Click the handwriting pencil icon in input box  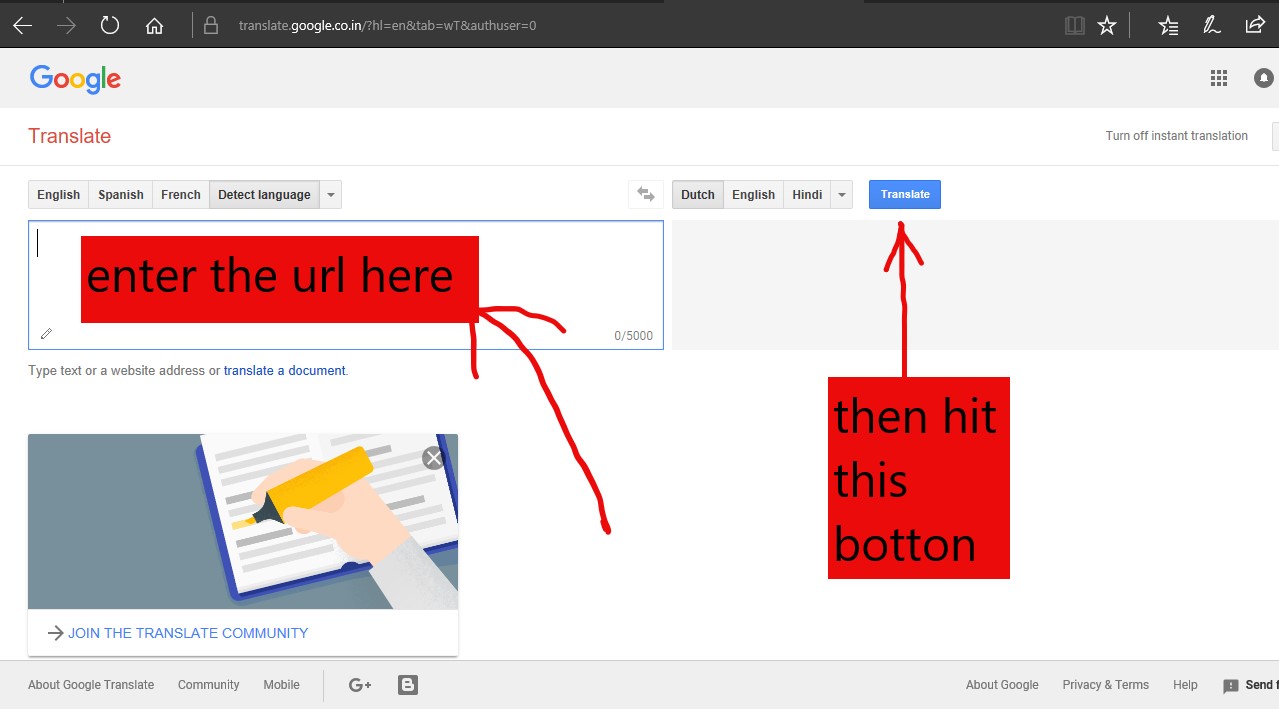(x=46, y=334)
